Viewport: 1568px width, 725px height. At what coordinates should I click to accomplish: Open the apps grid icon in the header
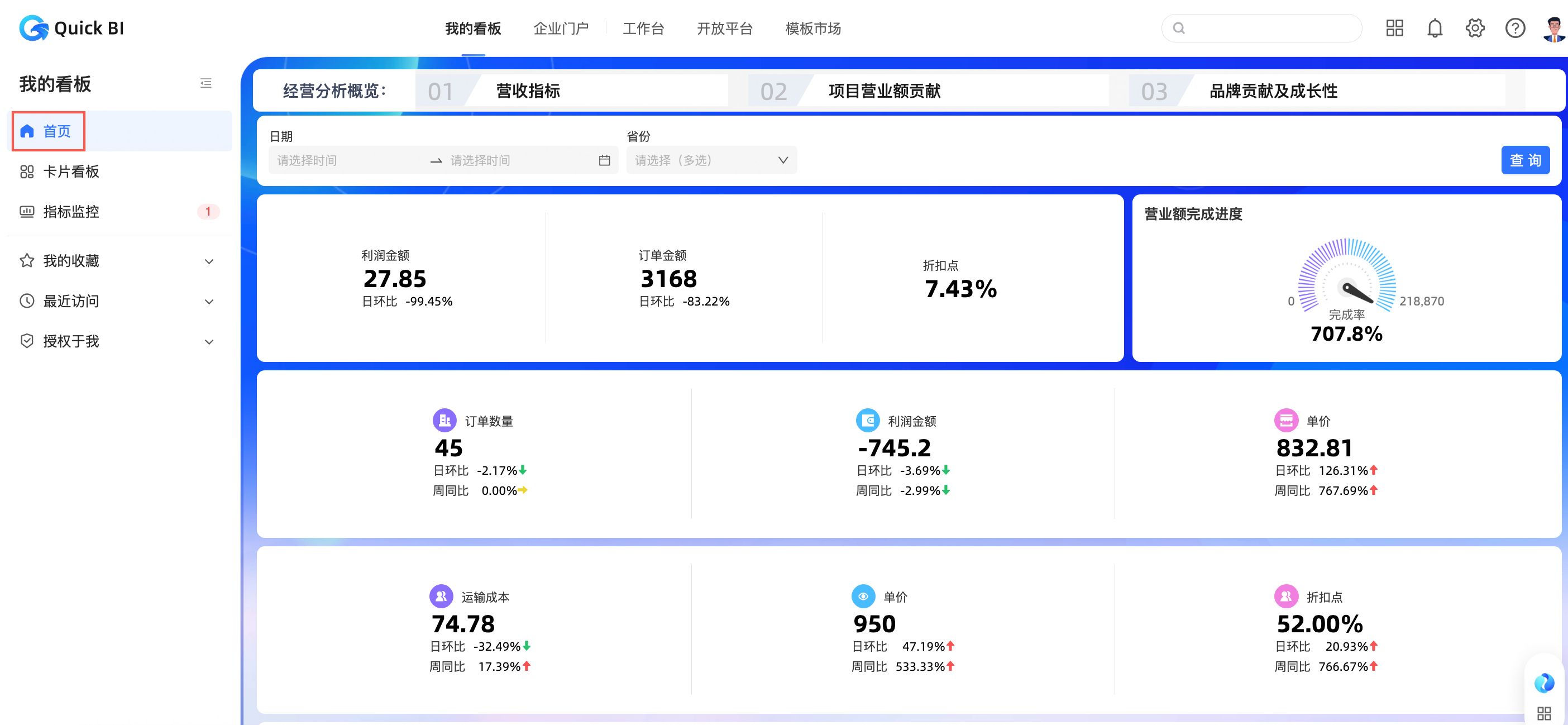pyautogui.click(x=1394, y=28)
